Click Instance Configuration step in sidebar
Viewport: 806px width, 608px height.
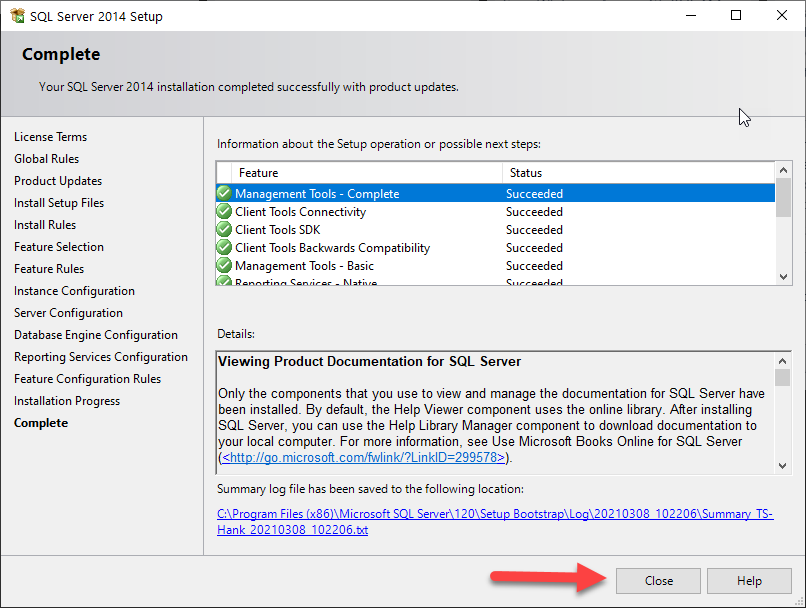coord(74,291)
